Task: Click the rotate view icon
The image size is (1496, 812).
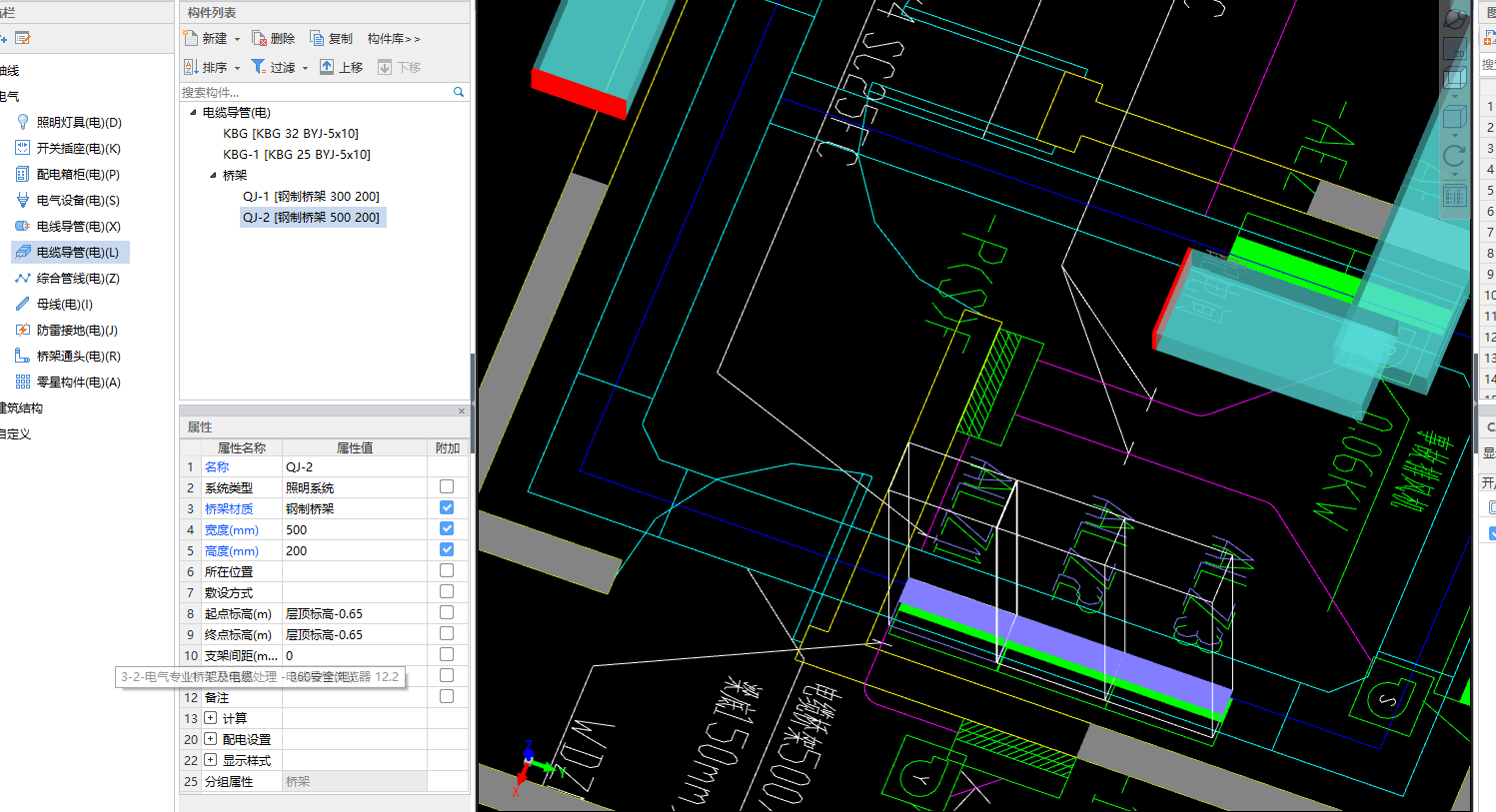Action: pos(1455,155)
